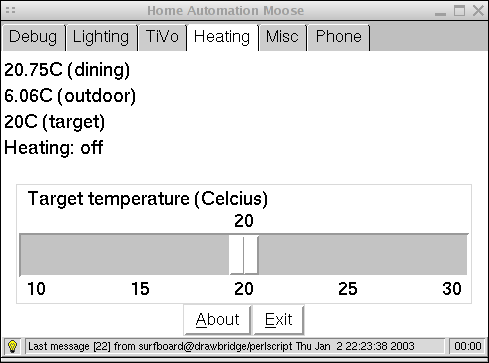Screen dimensions: 489x363
Task: Open the window menu grip icon
Action: point(10,10)
